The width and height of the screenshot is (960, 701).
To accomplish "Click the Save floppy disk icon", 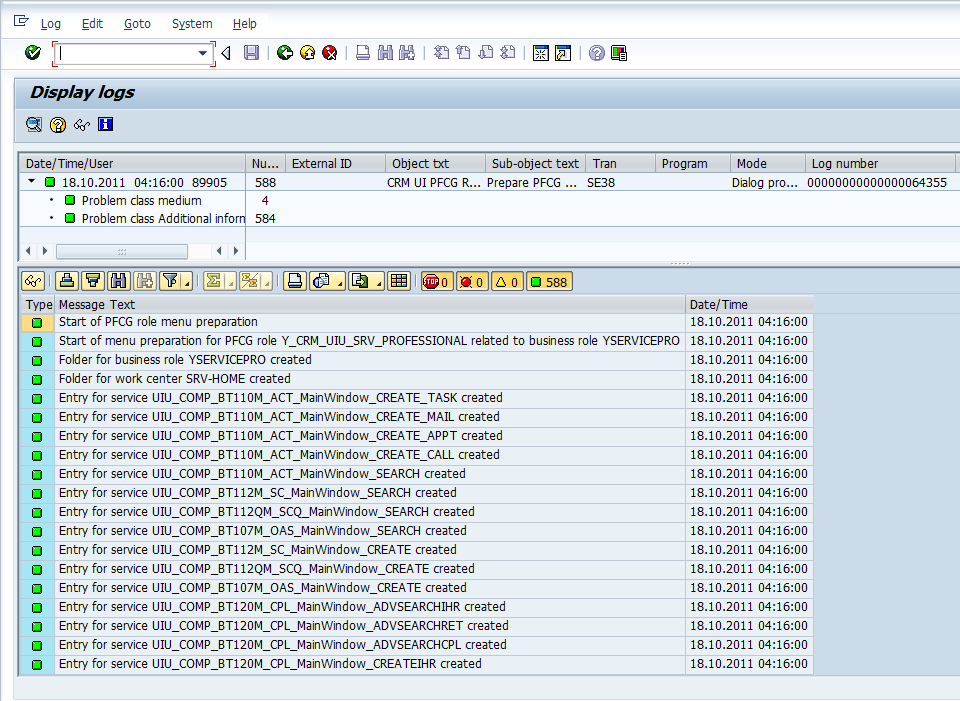I will (251, 53).
